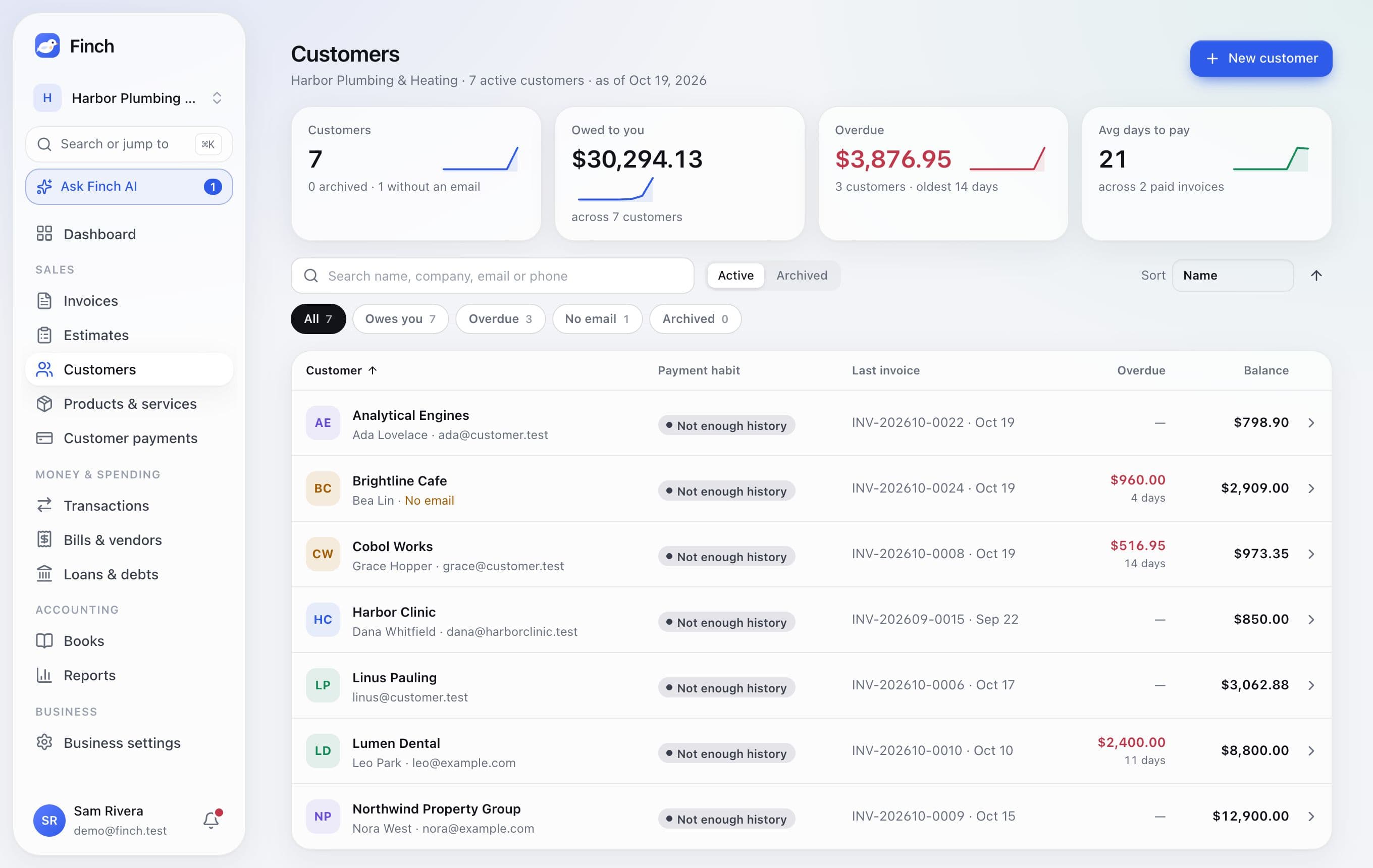Click the Loans & debts bank icon
This screenshot has width=1373, height=868.
(x=44, y=573)
